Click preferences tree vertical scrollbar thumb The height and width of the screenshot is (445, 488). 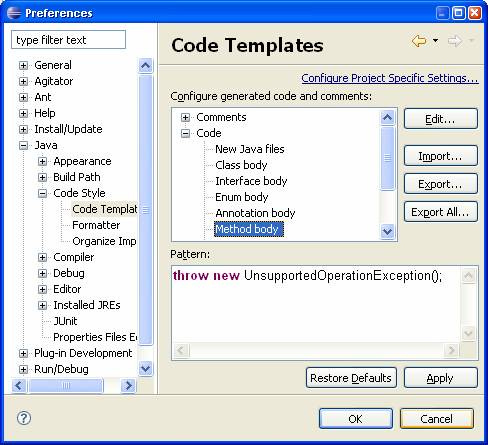146,210
